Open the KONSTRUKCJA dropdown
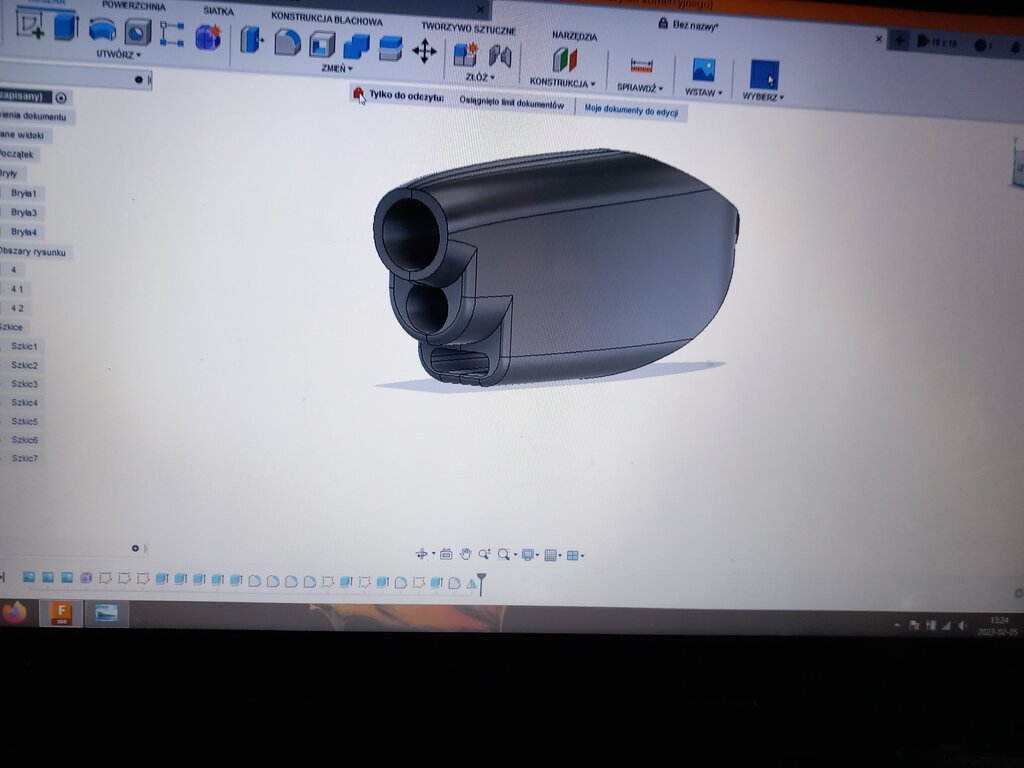 [x=562, y=83]
